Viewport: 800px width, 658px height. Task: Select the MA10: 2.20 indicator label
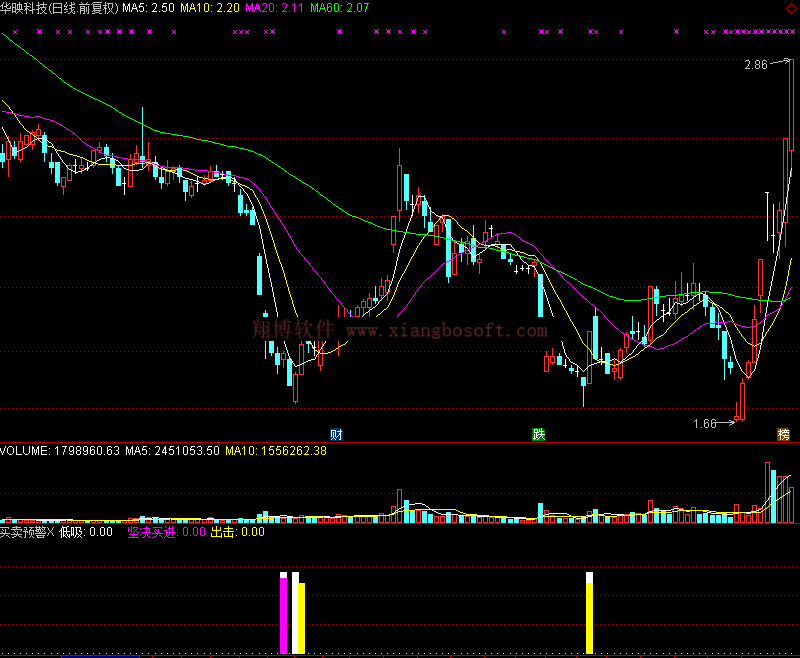210,8
